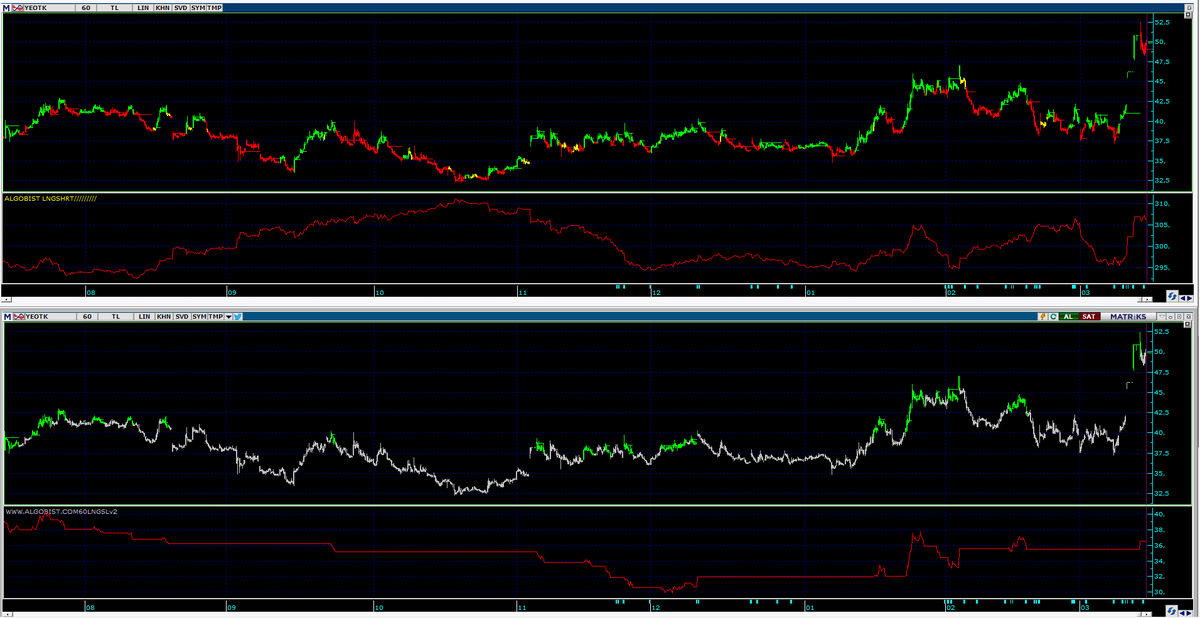
Task: Change the 60 period setting in top chart
Action: (86, 8)
